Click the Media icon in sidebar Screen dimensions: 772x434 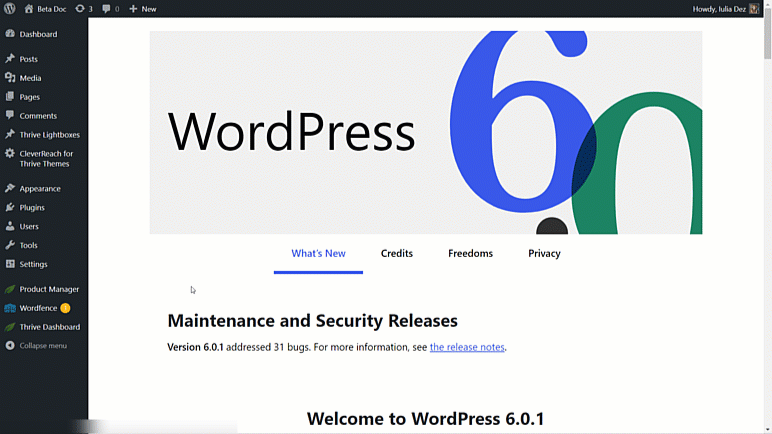tap(10, 77)
